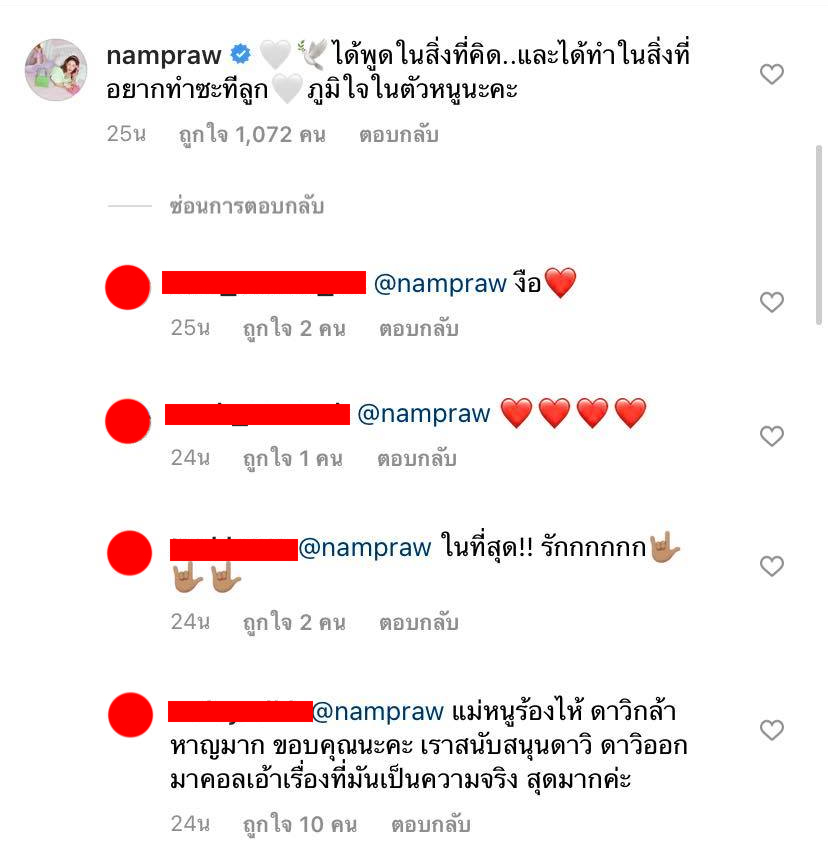Click the comments scrollbar on right edge
Image resolution: width=828 pixels, height=863 pixels.
click(819, 236)
